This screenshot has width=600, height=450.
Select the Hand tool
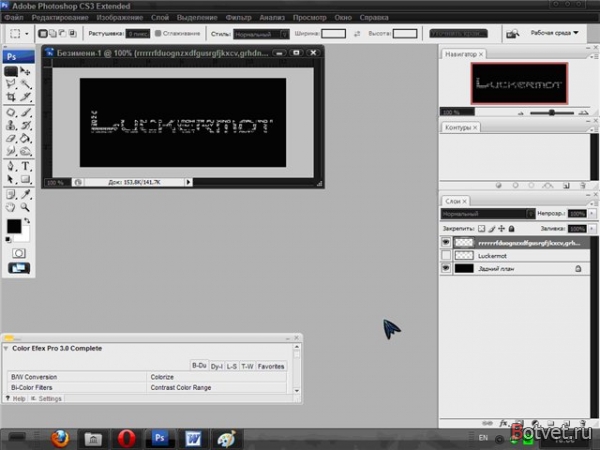11,207
